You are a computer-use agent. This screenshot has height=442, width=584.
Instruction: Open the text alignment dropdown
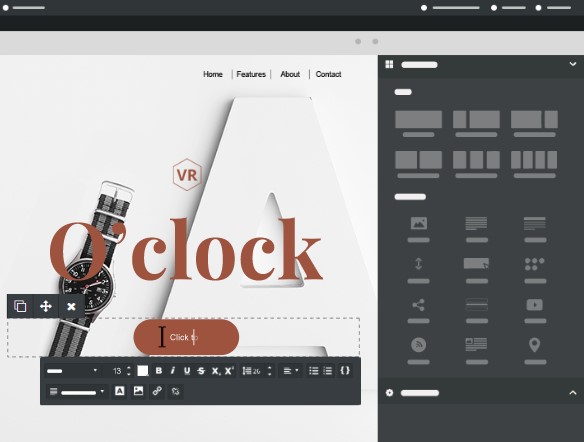(x=291, y=371)
